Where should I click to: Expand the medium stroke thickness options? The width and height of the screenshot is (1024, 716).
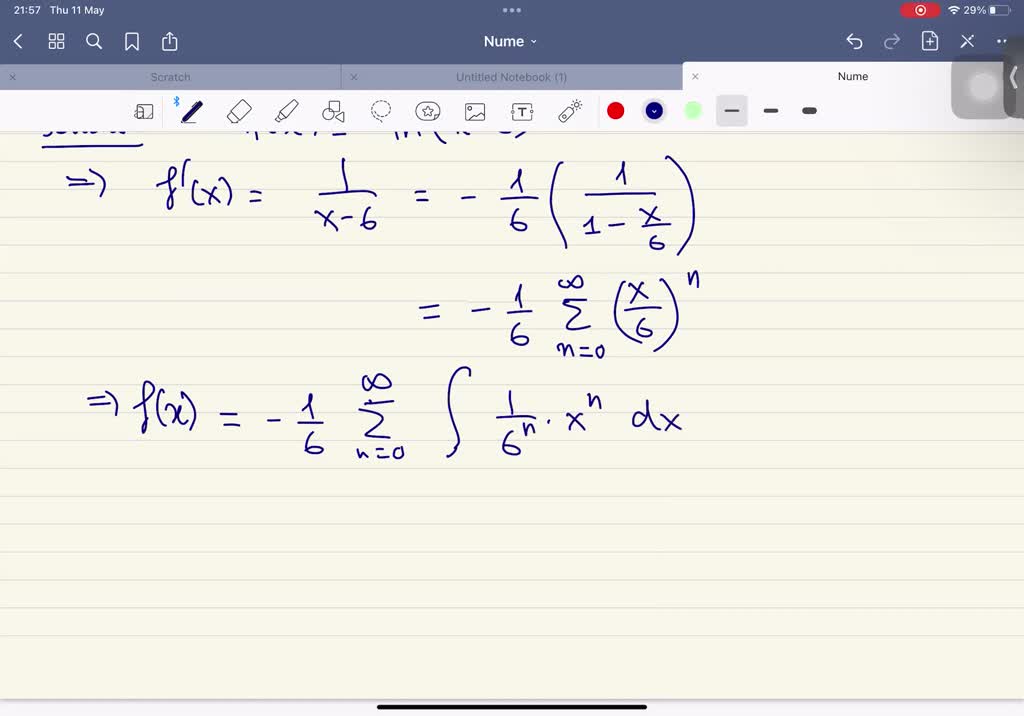[x=770, y=111]
